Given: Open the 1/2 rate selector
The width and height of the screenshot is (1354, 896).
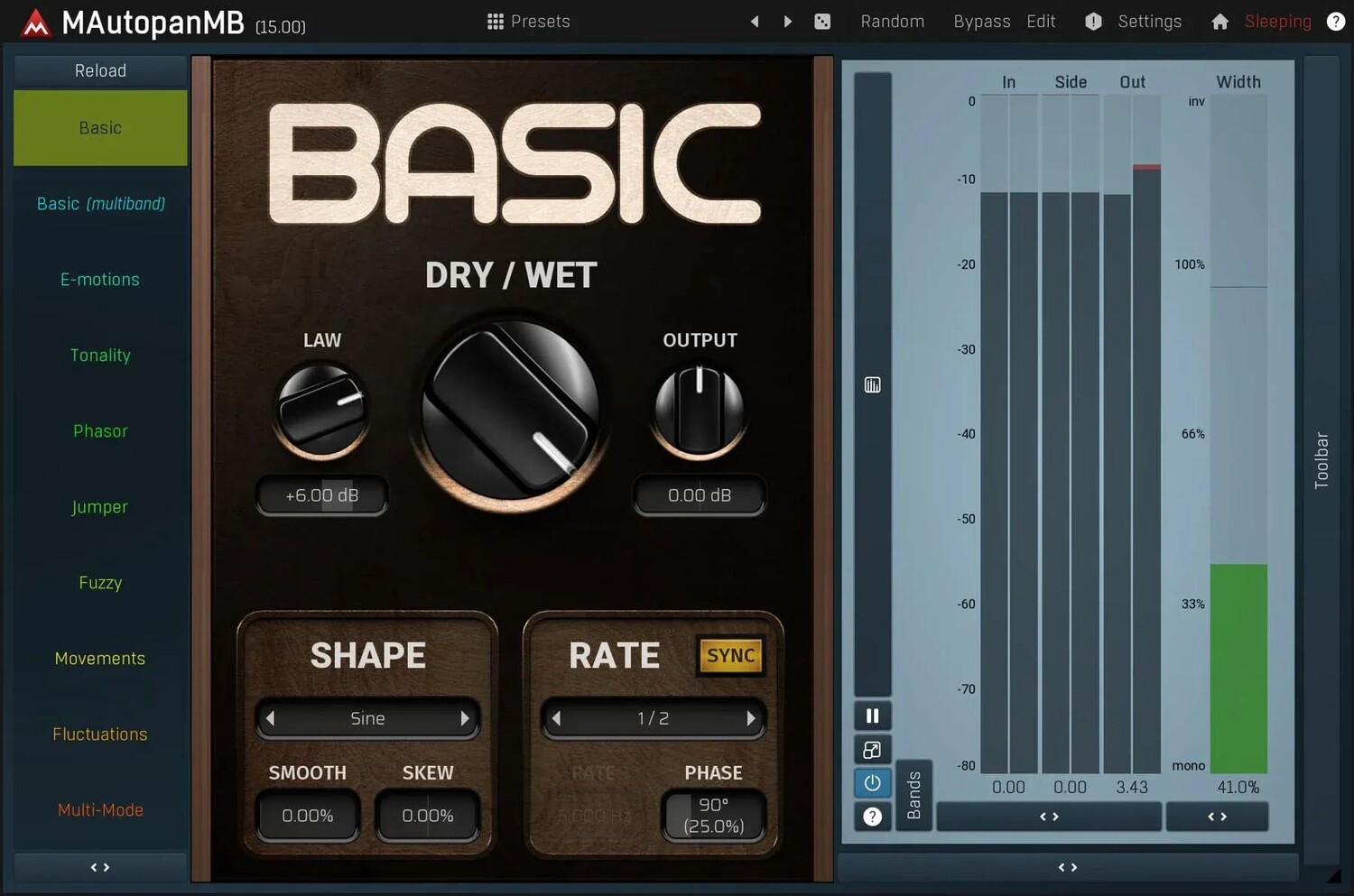Looking at the screenshot, I should [654, 718].
